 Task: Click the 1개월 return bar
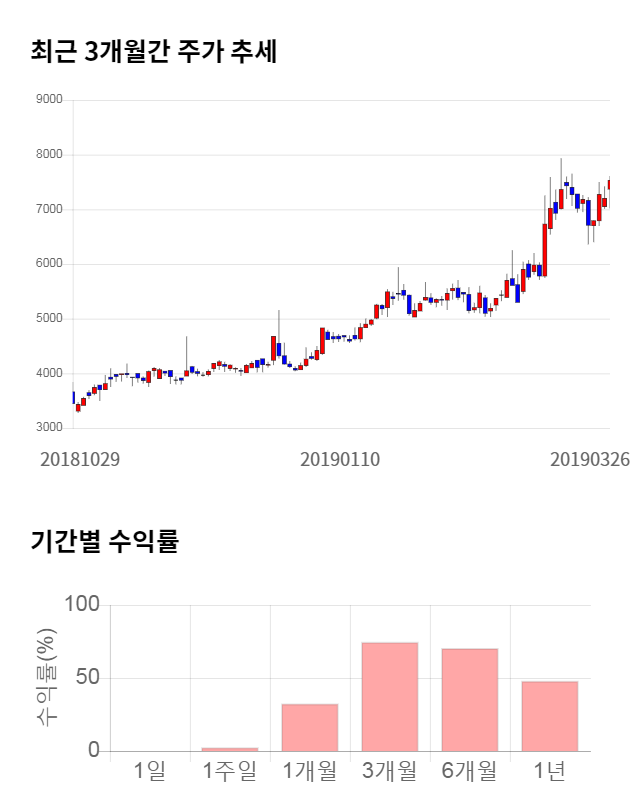click(309, 727)
